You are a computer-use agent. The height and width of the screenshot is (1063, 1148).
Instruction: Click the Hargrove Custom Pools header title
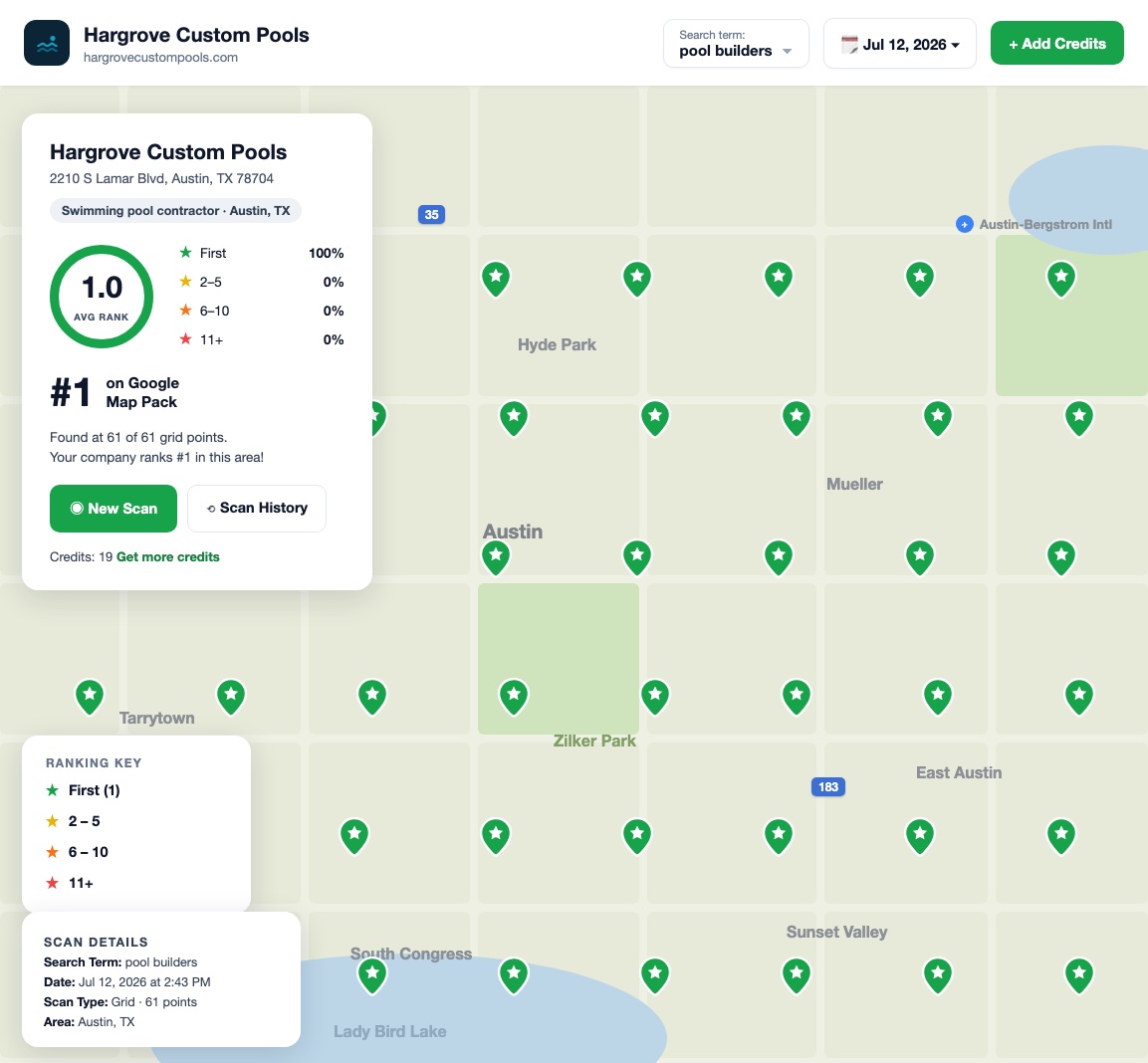tap(196, 35)
